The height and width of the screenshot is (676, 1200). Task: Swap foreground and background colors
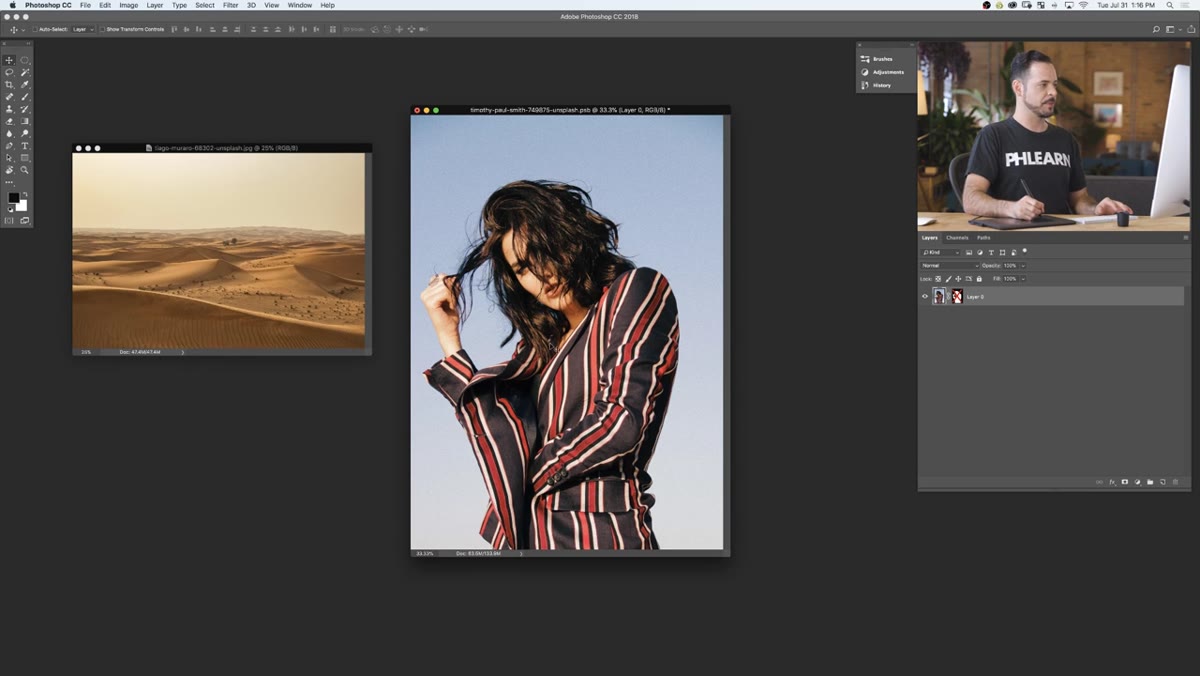tap(26, 193)
